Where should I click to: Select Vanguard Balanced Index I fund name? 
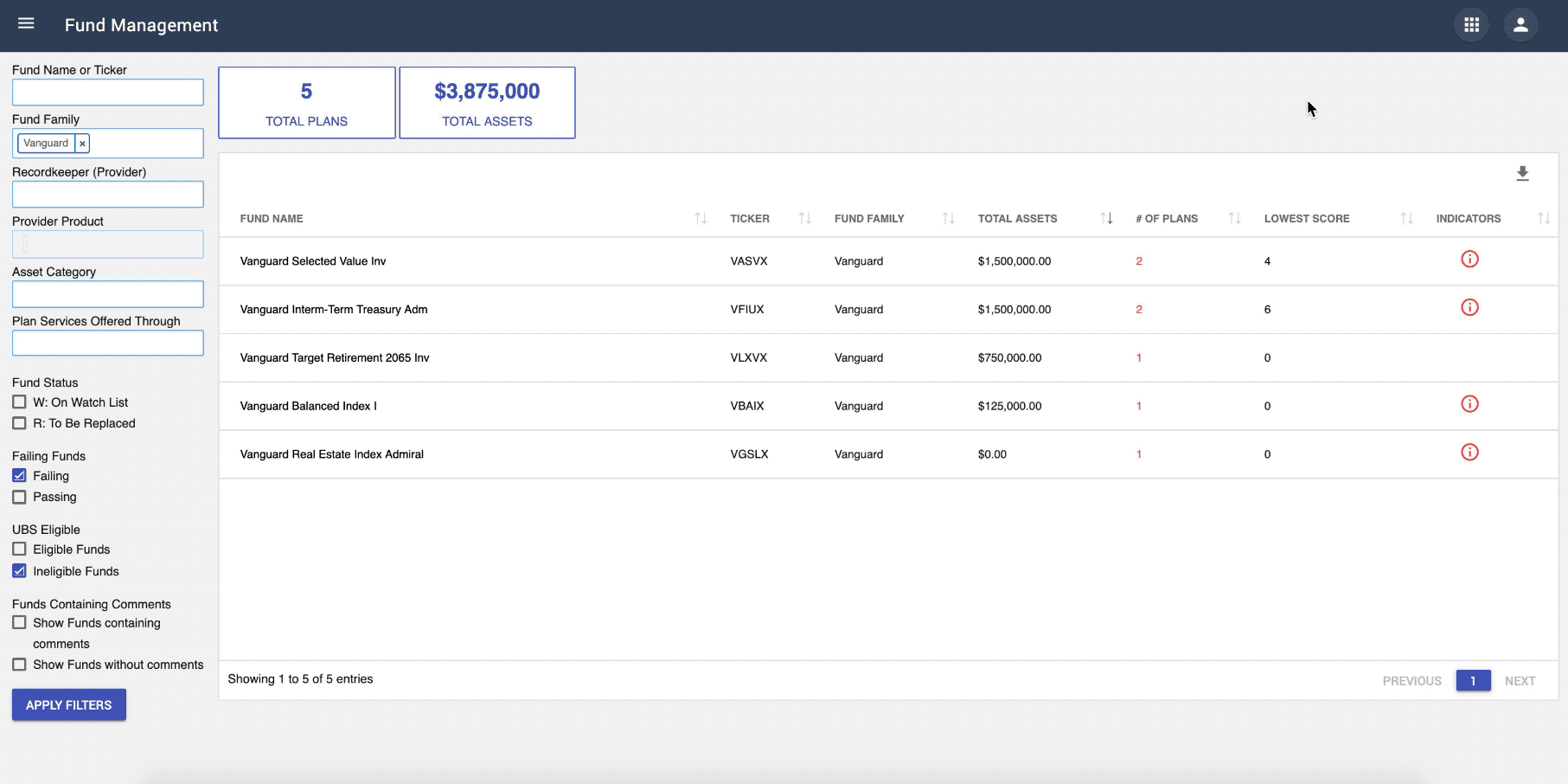(x=309, y=407)
